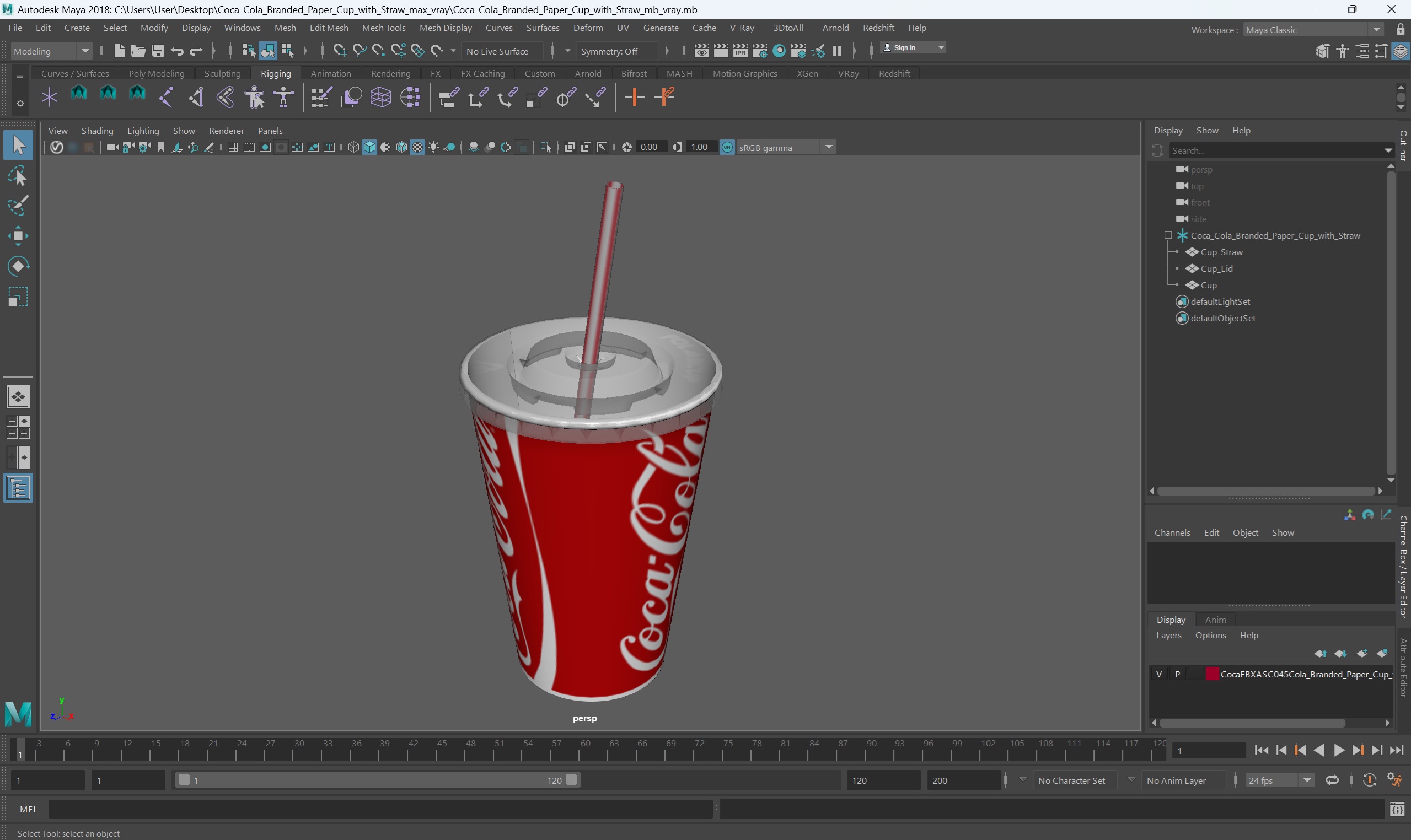Screen dimensions: 1411x840
Task: Switch to the Animation tab
Action: point(330,72)
